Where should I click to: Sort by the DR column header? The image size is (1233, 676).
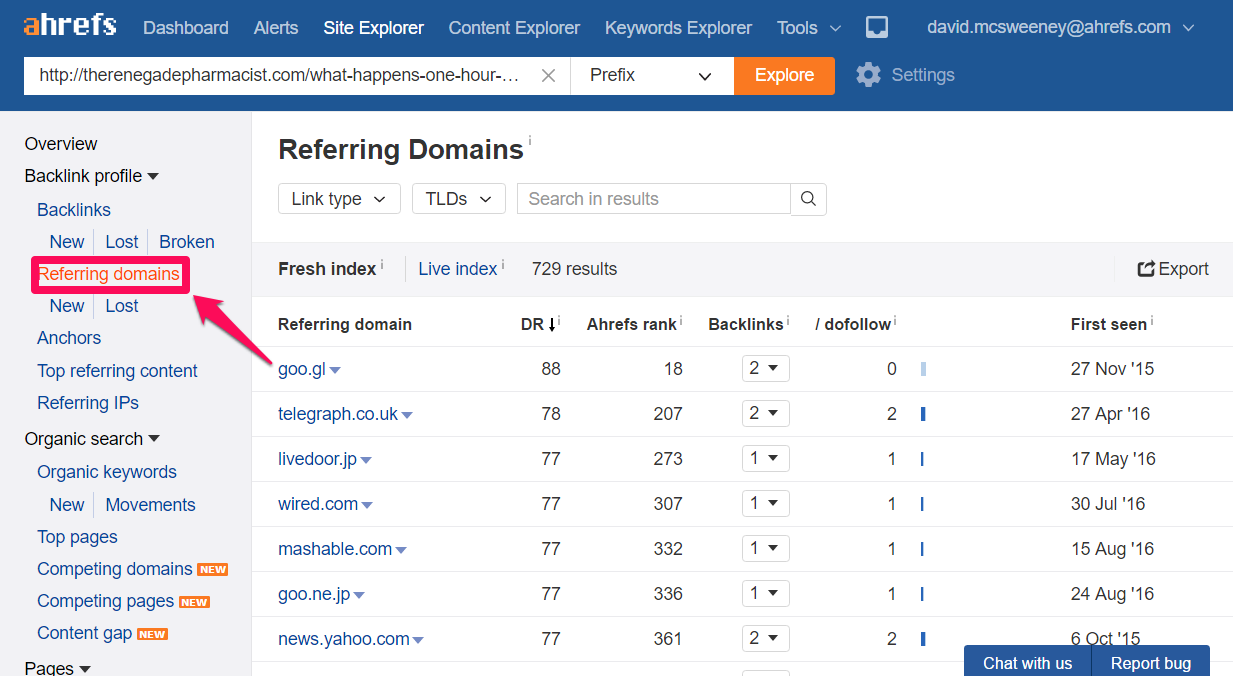[538, 324]
